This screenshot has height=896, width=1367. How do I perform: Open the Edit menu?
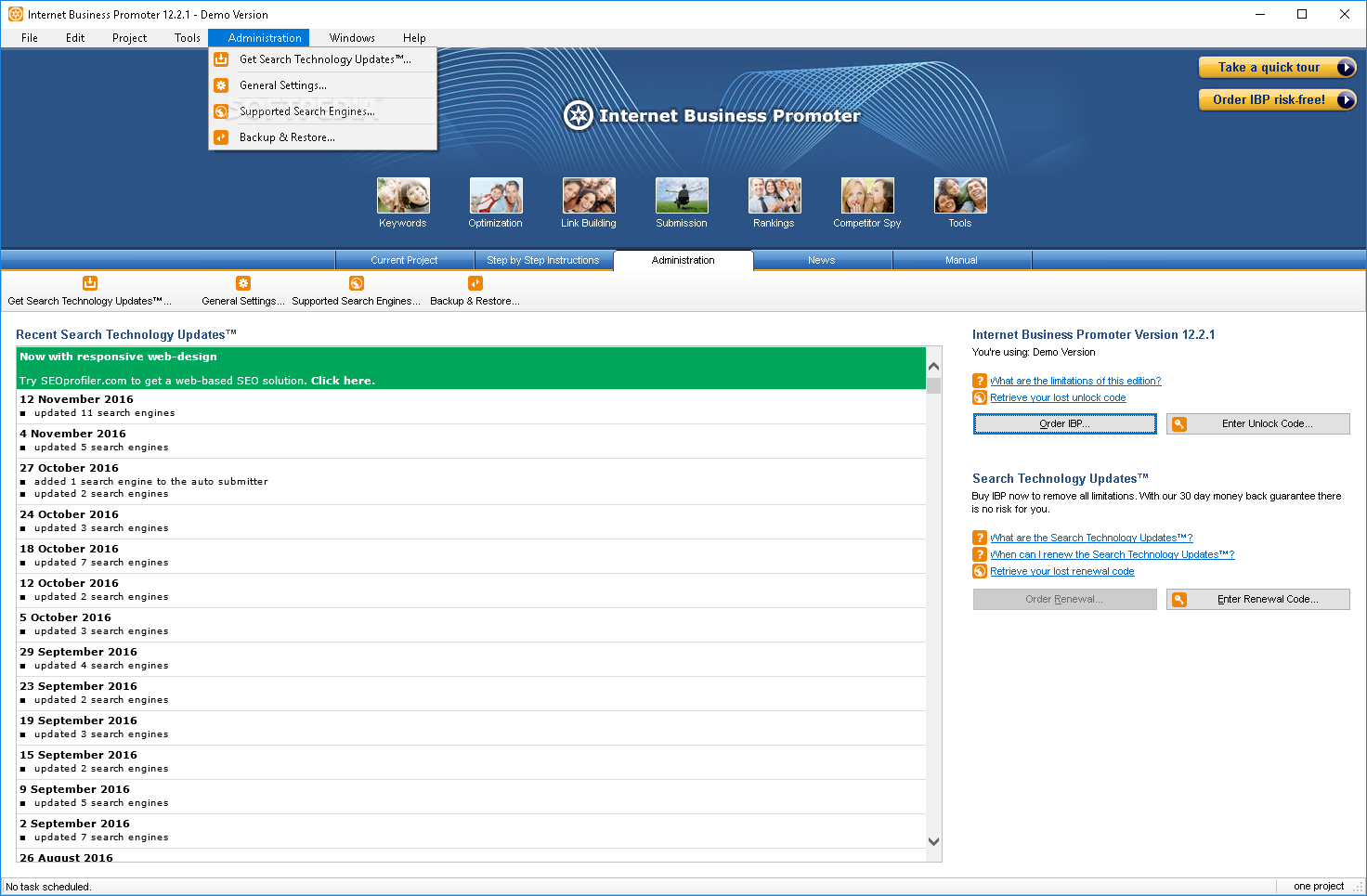coord(75,38)
